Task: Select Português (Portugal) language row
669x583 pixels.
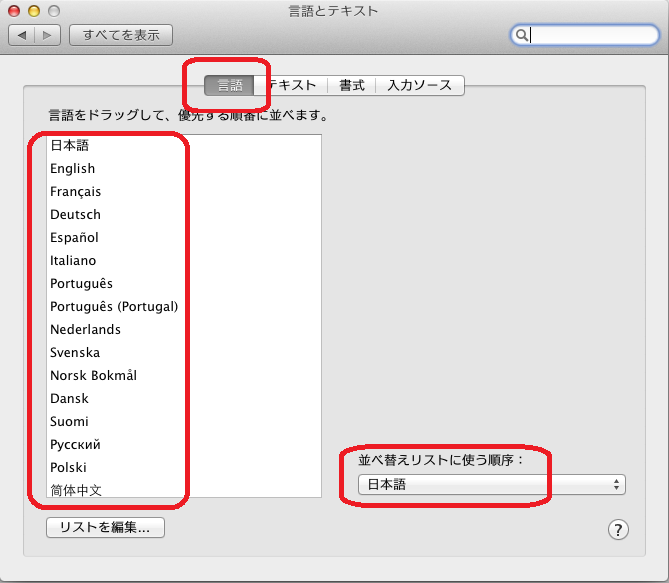Action: (x=184, y=307)
